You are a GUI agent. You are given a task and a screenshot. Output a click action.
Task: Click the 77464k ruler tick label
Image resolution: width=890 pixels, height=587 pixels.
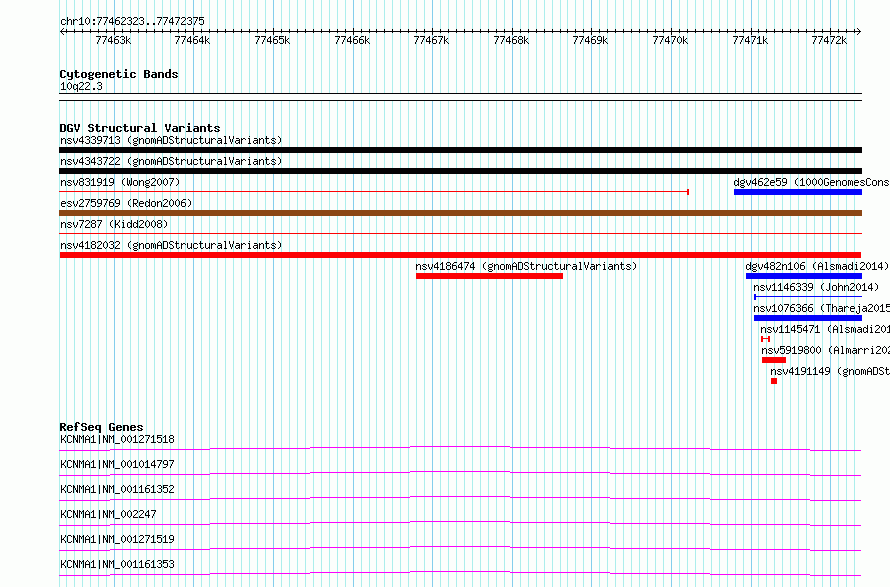coord(192,40)
